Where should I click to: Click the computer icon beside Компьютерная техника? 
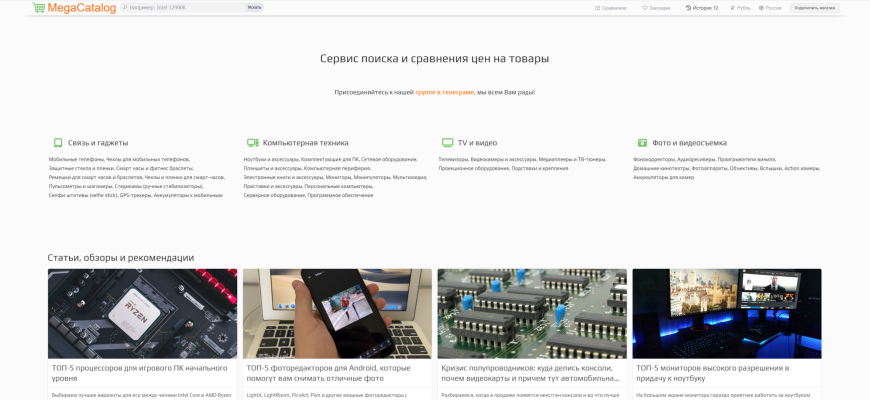click(x=252, y=143)
